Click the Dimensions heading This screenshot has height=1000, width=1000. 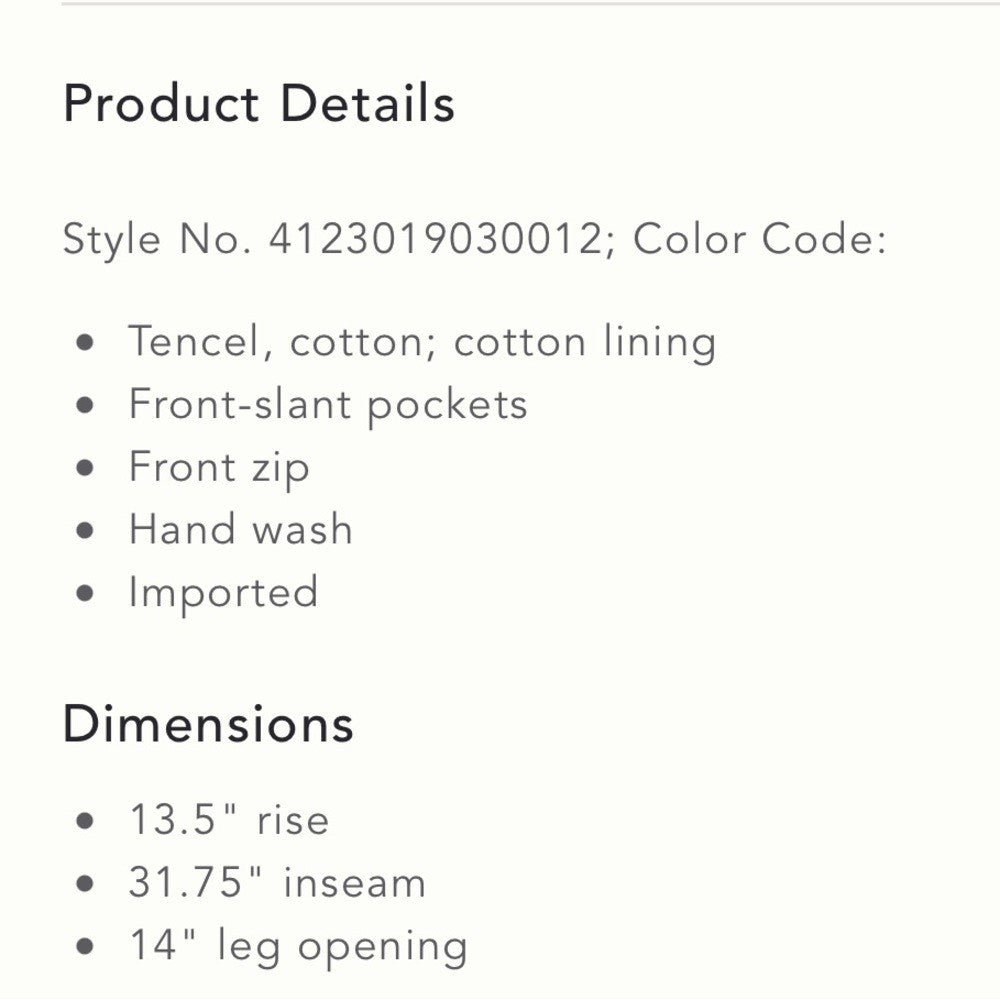click(x=208, y=724)
